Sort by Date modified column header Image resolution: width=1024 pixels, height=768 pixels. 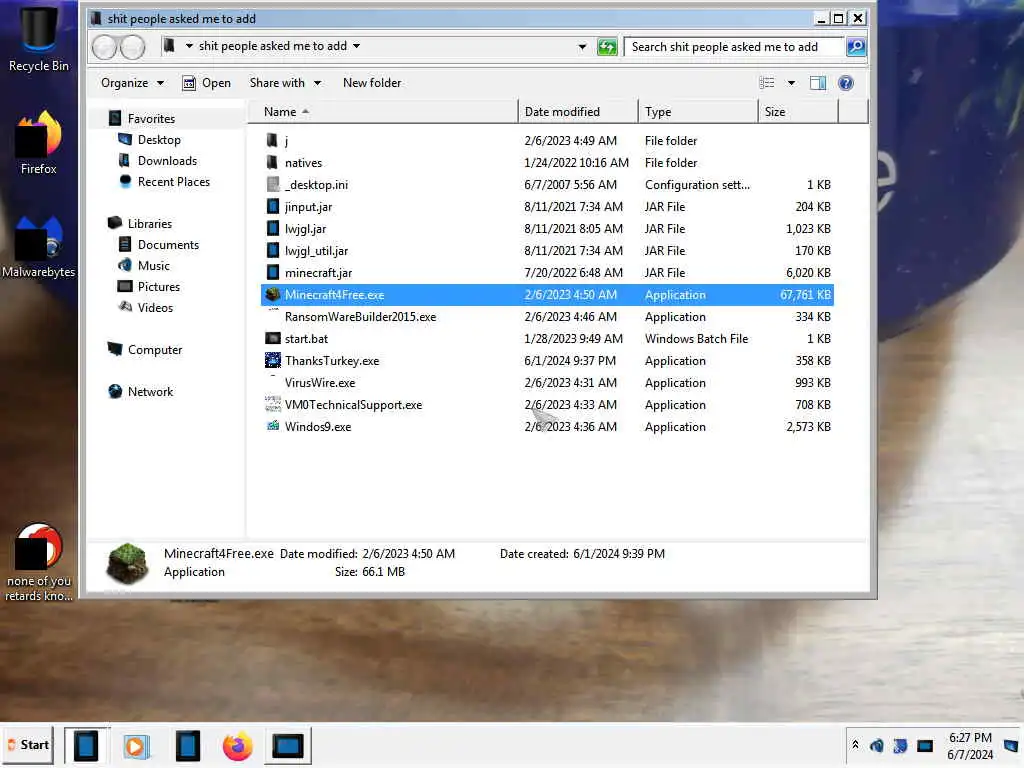578,112
